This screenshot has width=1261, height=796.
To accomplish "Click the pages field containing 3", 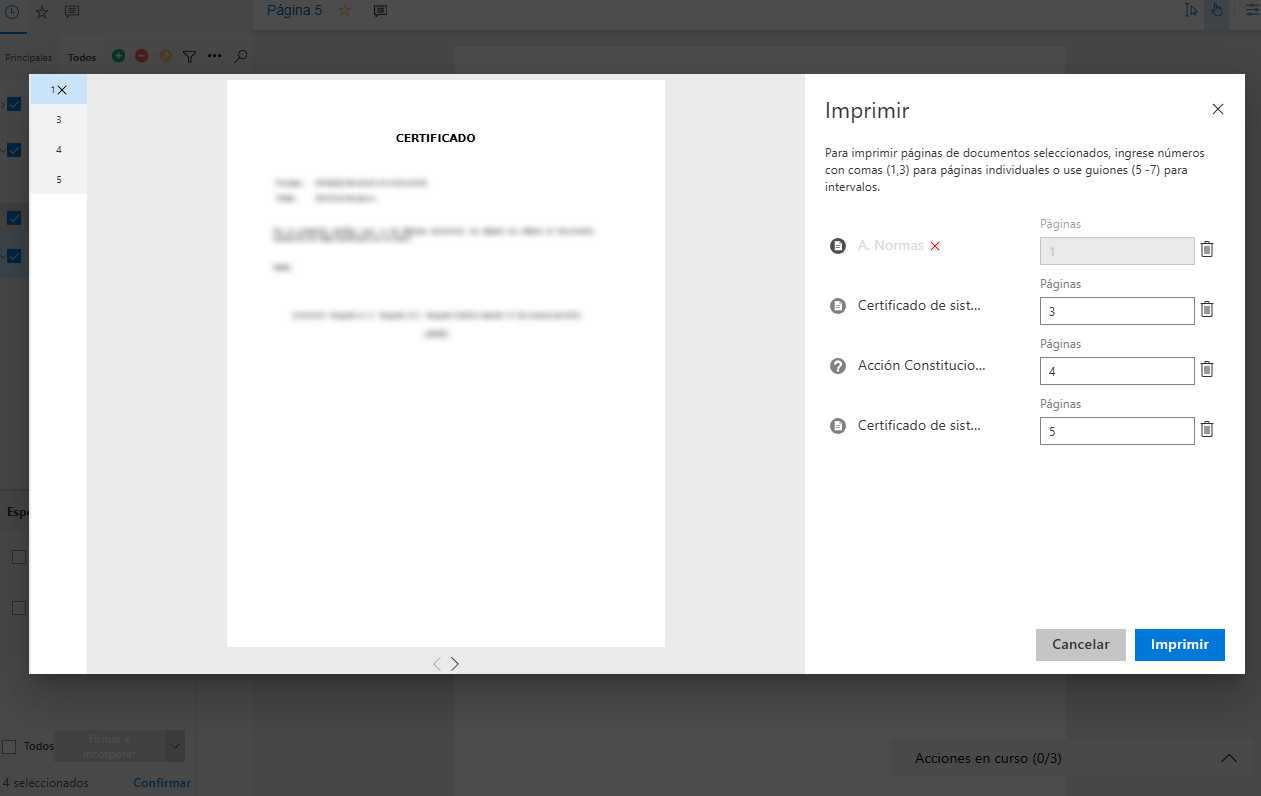I will click(x=1117, y=311).
